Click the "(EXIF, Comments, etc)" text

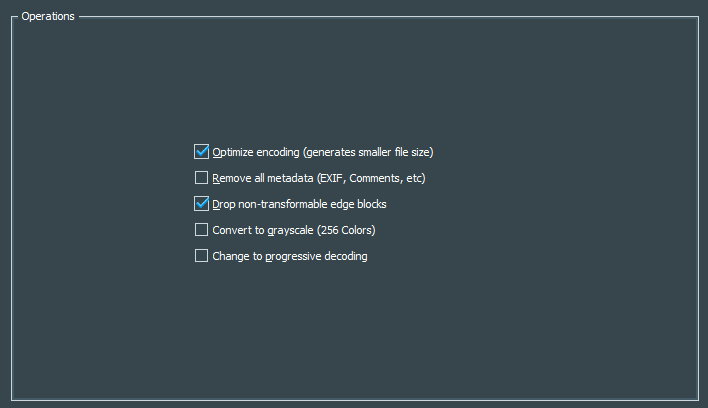coord(372,179)
